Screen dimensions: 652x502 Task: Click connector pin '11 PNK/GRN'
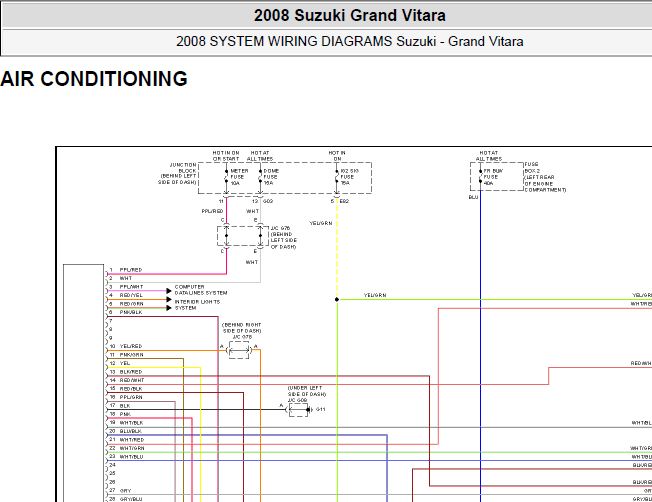click(x=126, y=355)
